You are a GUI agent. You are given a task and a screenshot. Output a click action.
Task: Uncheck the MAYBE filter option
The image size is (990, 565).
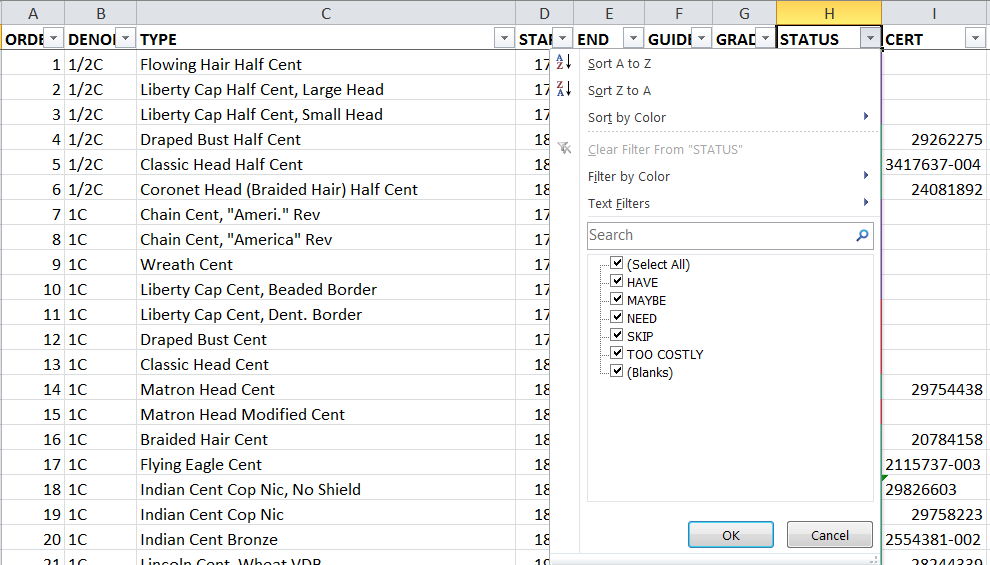click(x=617, y=299)
